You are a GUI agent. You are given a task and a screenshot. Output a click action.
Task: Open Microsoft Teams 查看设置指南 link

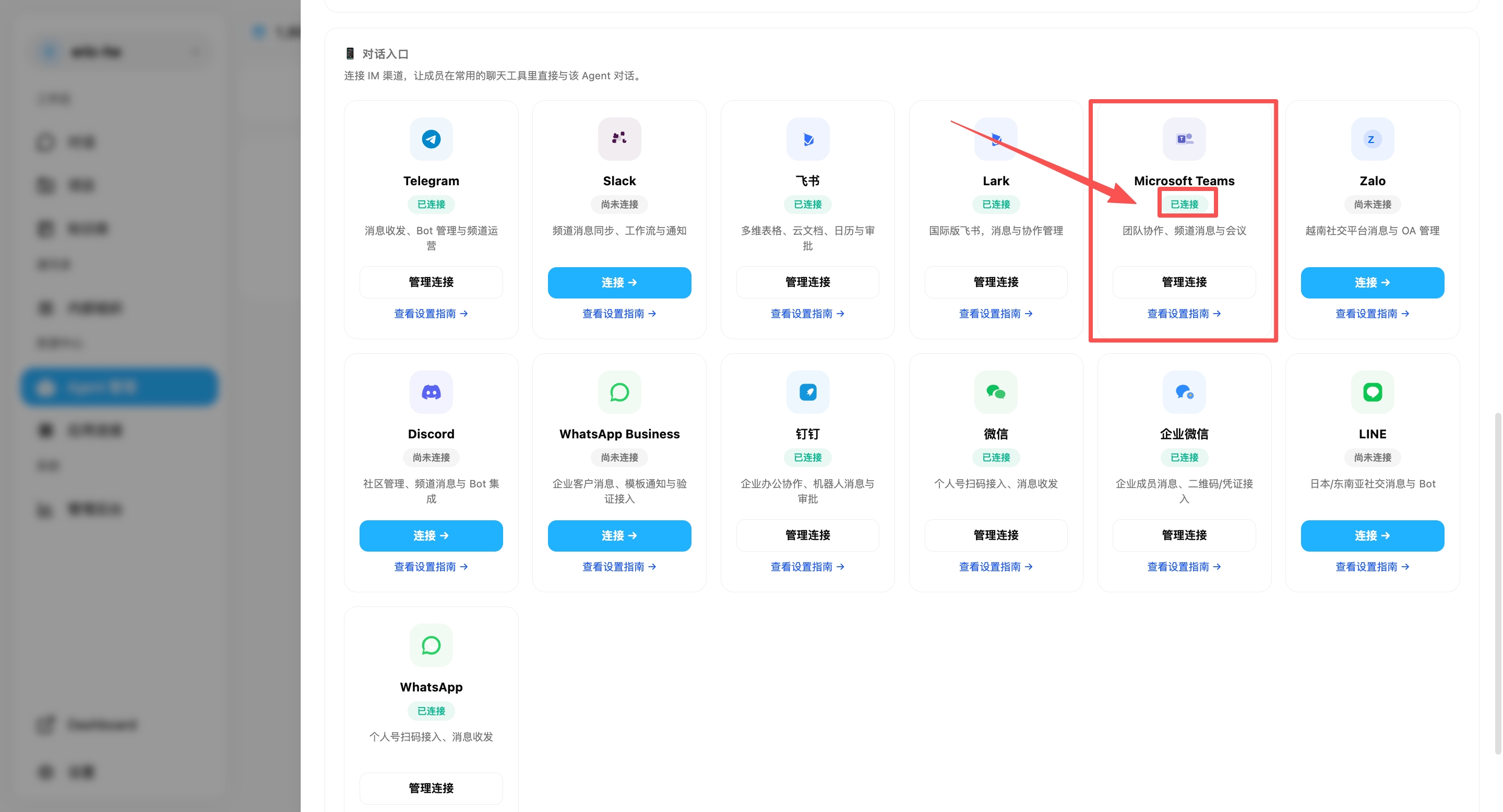[x=1184, y=314]
